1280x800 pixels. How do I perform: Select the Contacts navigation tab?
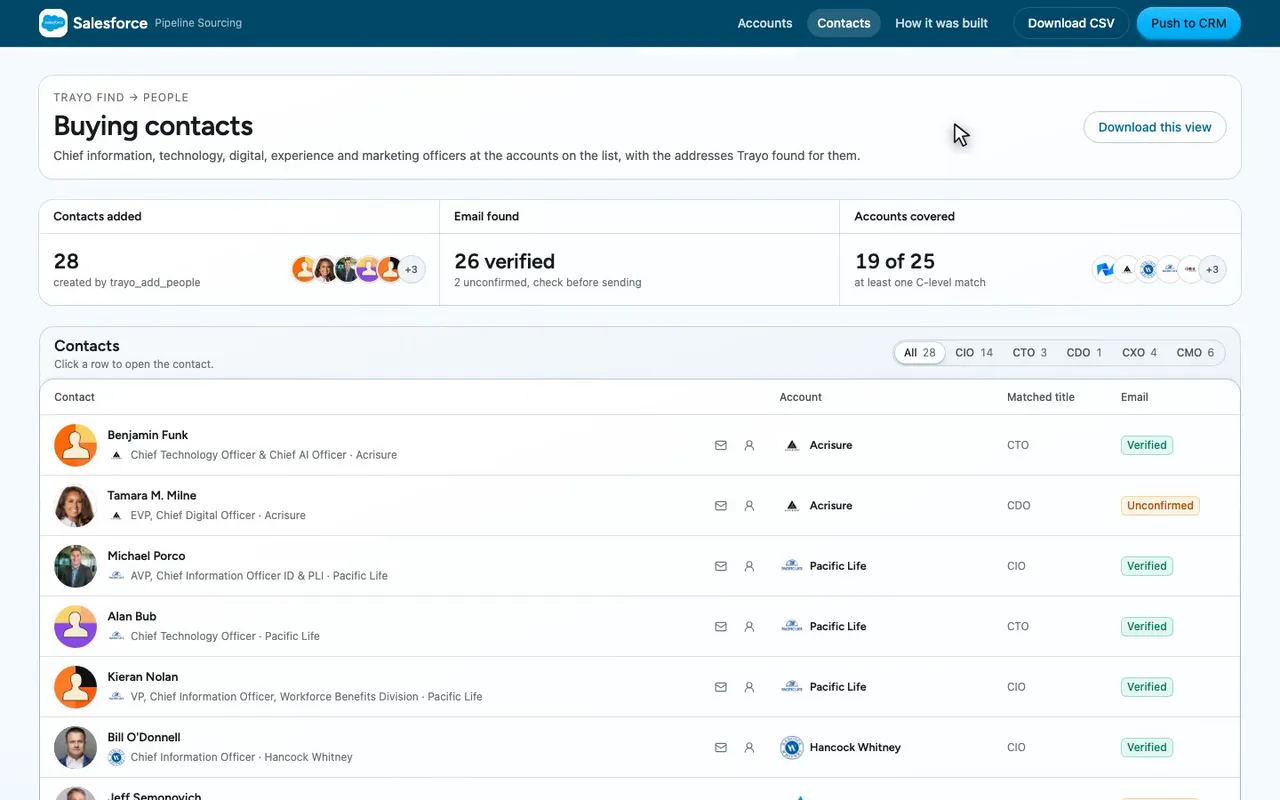(844, 23)
